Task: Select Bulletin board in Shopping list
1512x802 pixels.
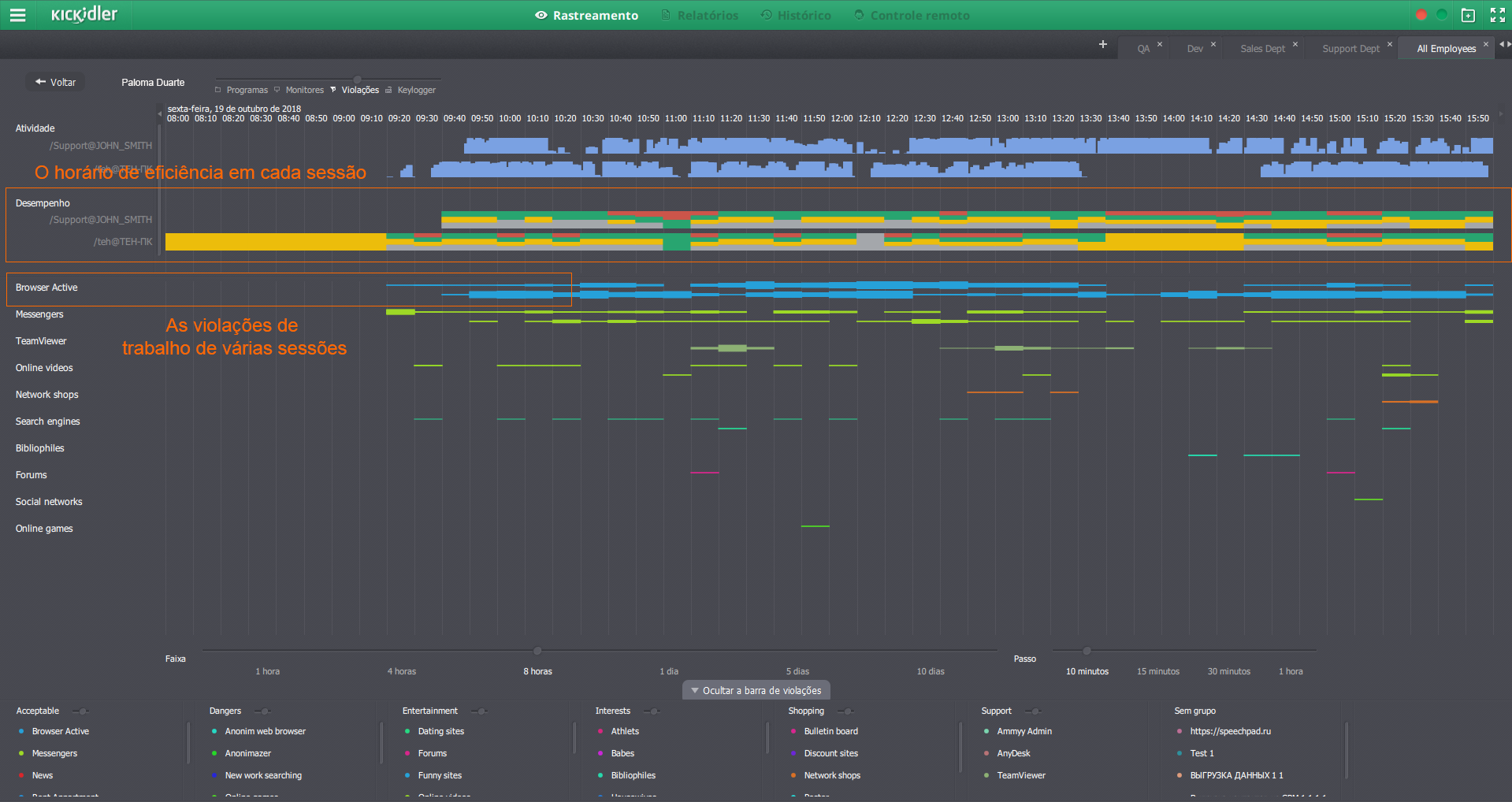Action: pyautogui.click(x=830, y=731)
